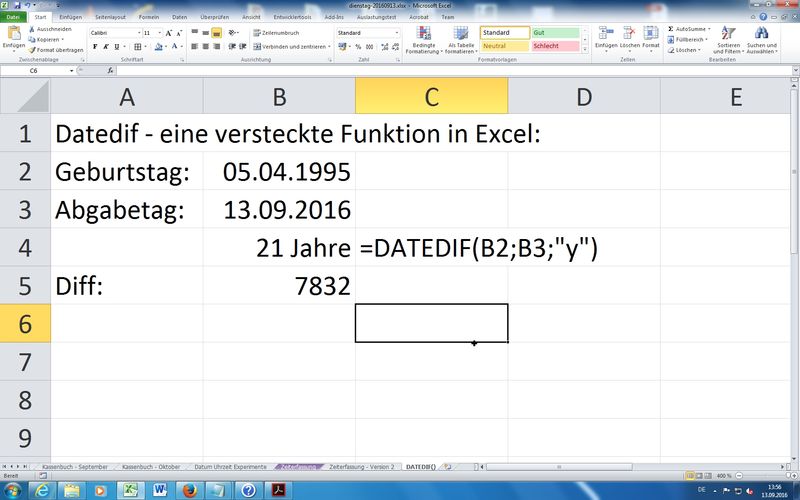Open font size 11 dropdown

pyautogui.click(x=159, y=33)
